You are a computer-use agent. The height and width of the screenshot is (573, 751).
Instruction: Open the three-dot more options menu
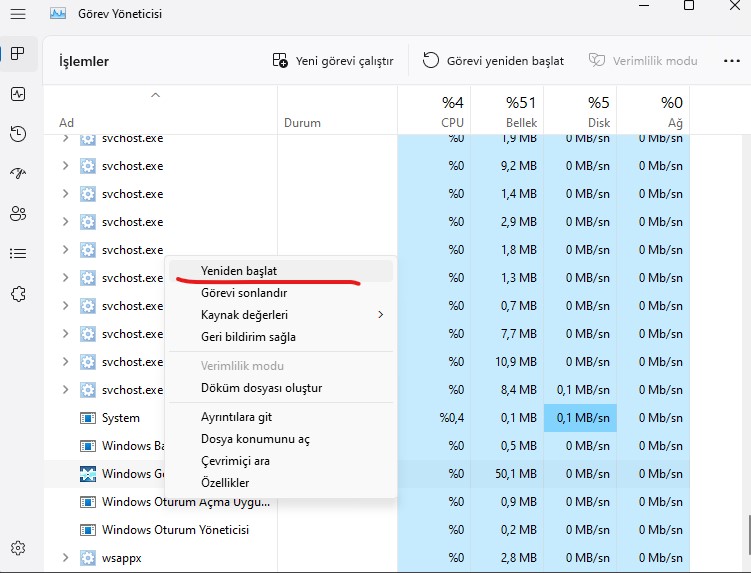click(731, 61)
